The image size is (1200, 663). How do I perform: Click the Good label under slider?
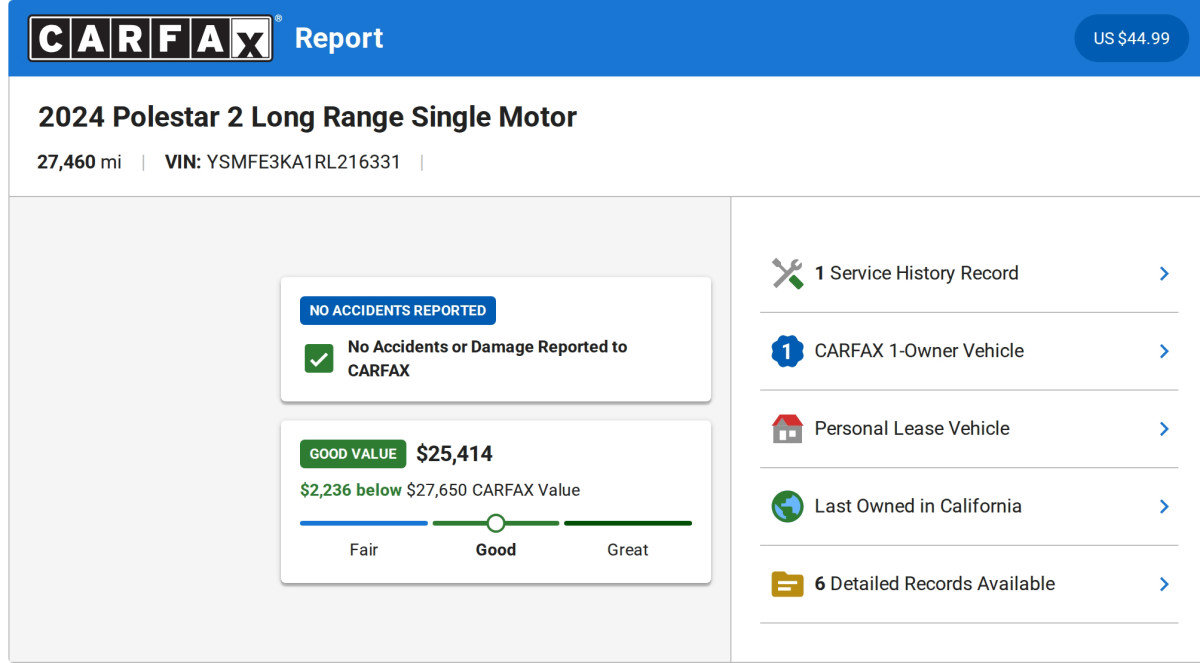(x=496, y=550)
